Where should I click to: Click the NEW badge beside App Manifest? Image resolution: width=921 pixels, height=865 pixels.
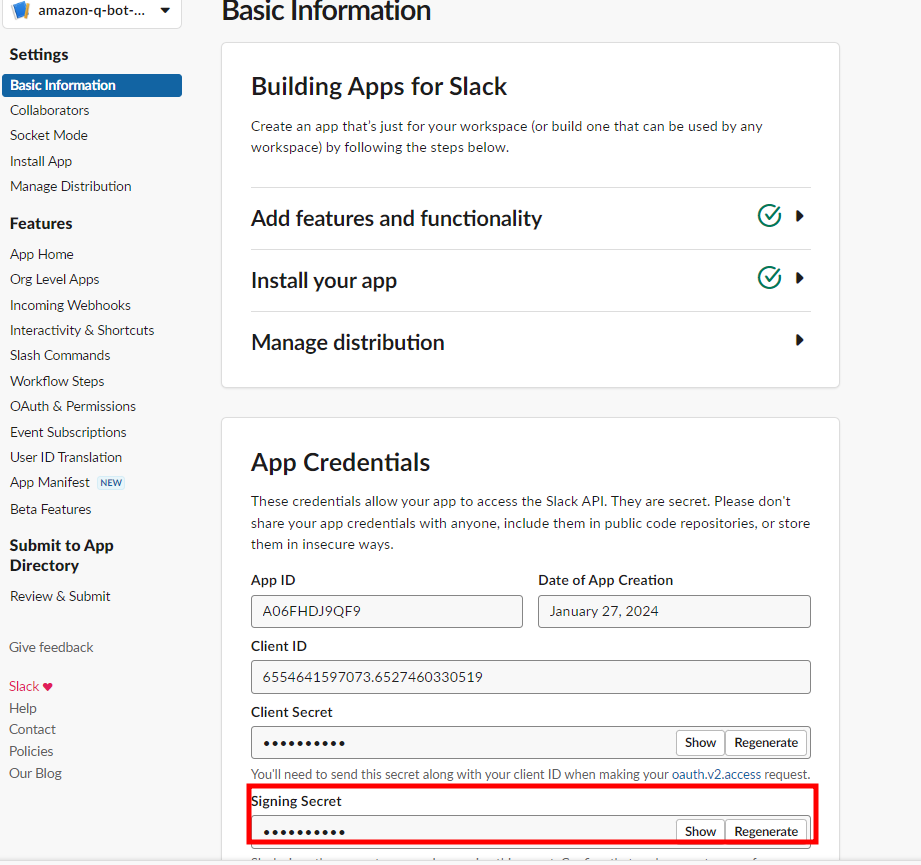111,483
